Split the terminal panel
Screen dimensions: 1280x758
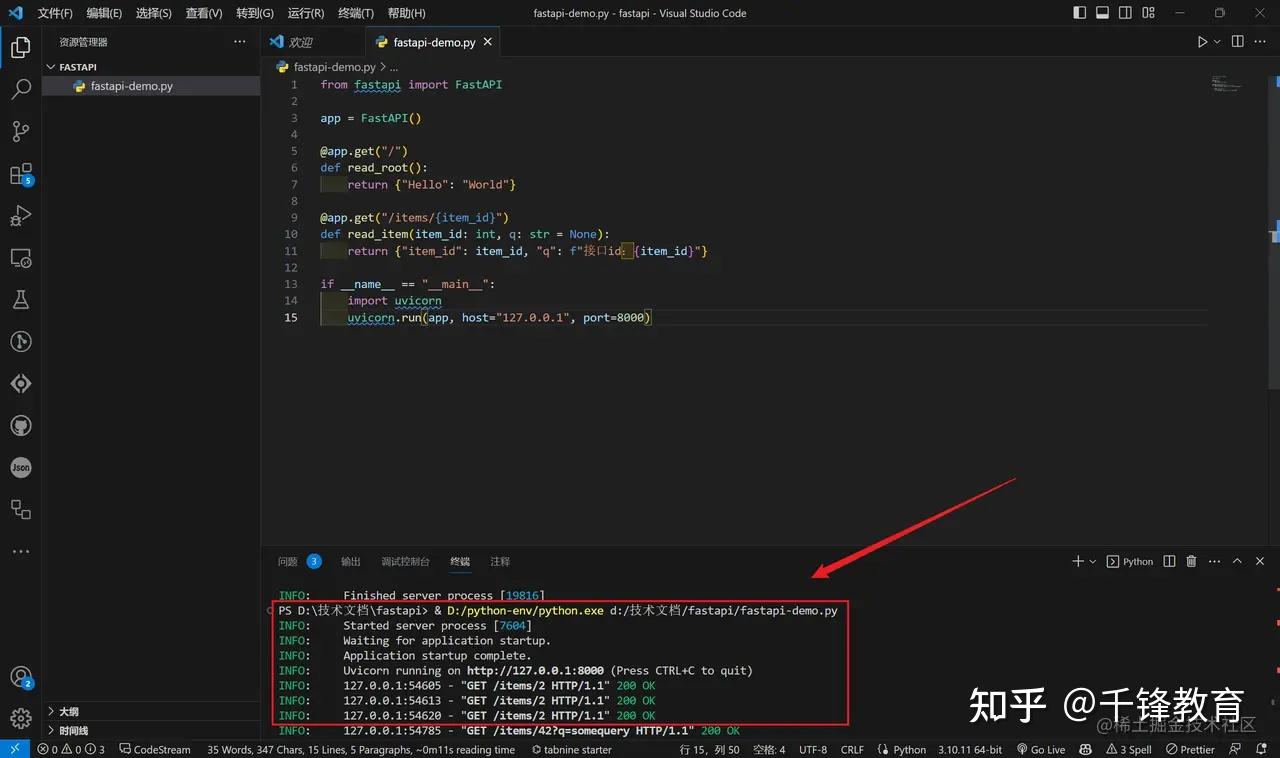pyautogui.click(x=1168, y=561)
